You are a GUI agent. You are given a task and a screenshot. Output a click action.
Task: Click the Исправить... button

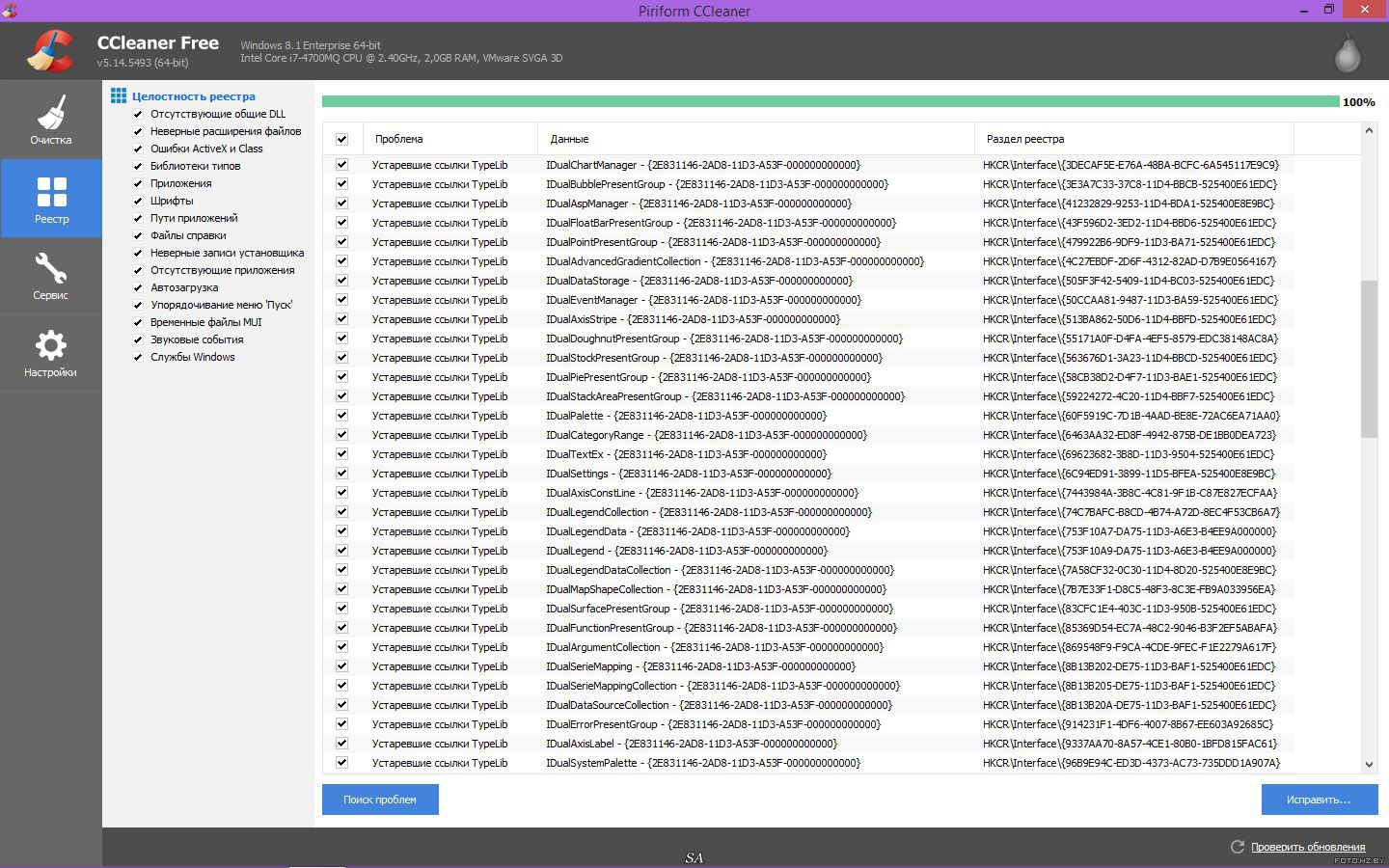point(1319,800)
